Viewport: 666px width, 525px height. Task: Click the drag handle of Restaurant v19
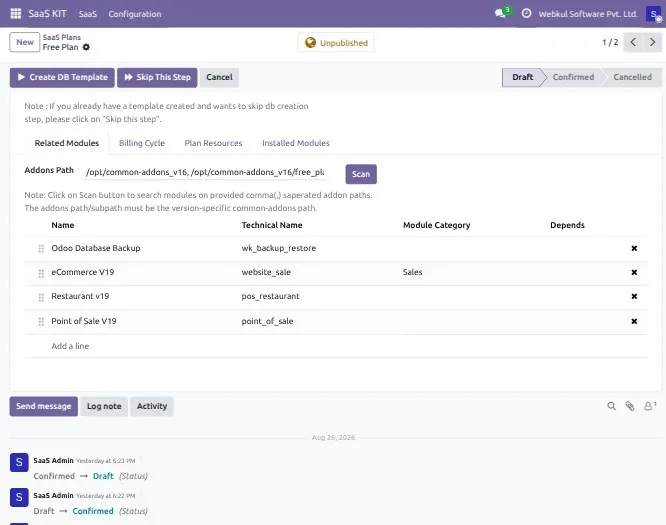tap(41, 297)
